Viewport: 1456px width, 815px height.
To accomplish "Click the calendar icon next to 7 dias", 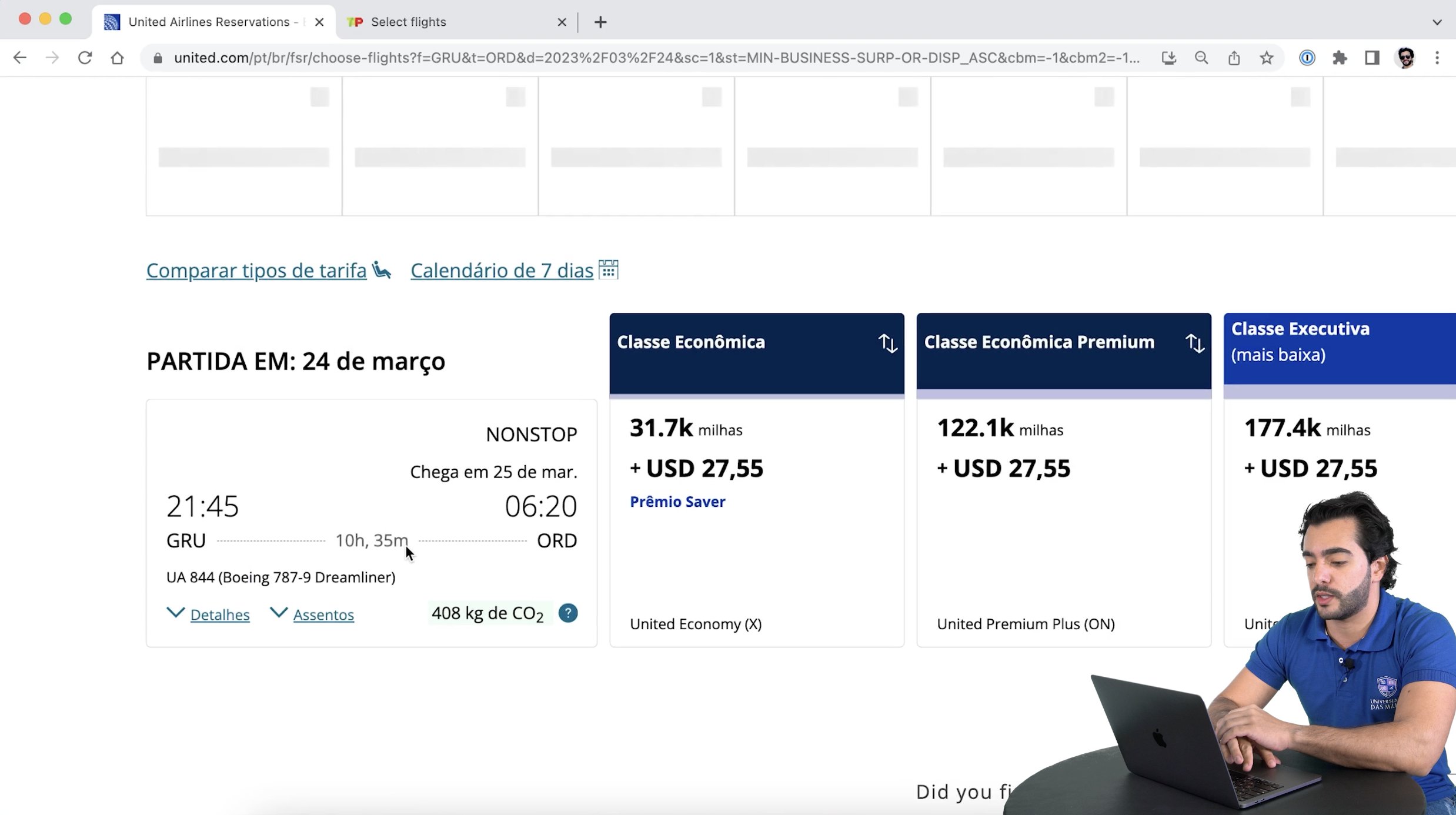I will click(608, 270).
